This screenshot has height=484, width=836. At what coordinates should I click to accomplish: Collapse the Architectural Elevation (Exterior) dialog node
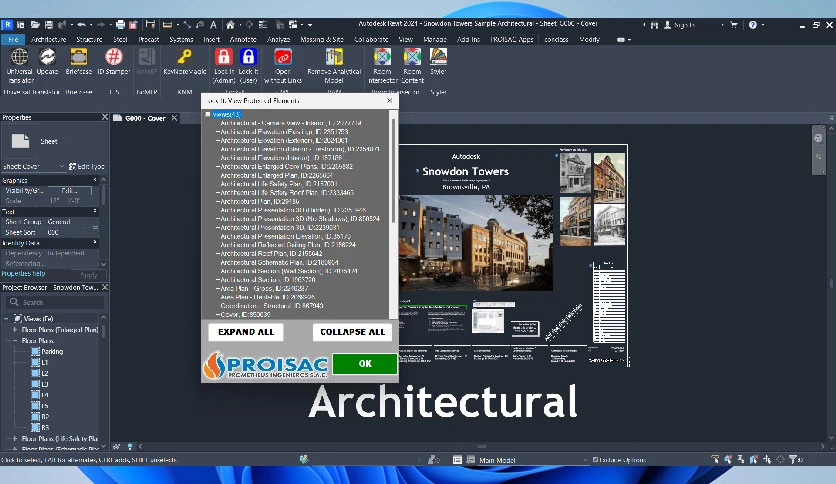pos(218,140)
